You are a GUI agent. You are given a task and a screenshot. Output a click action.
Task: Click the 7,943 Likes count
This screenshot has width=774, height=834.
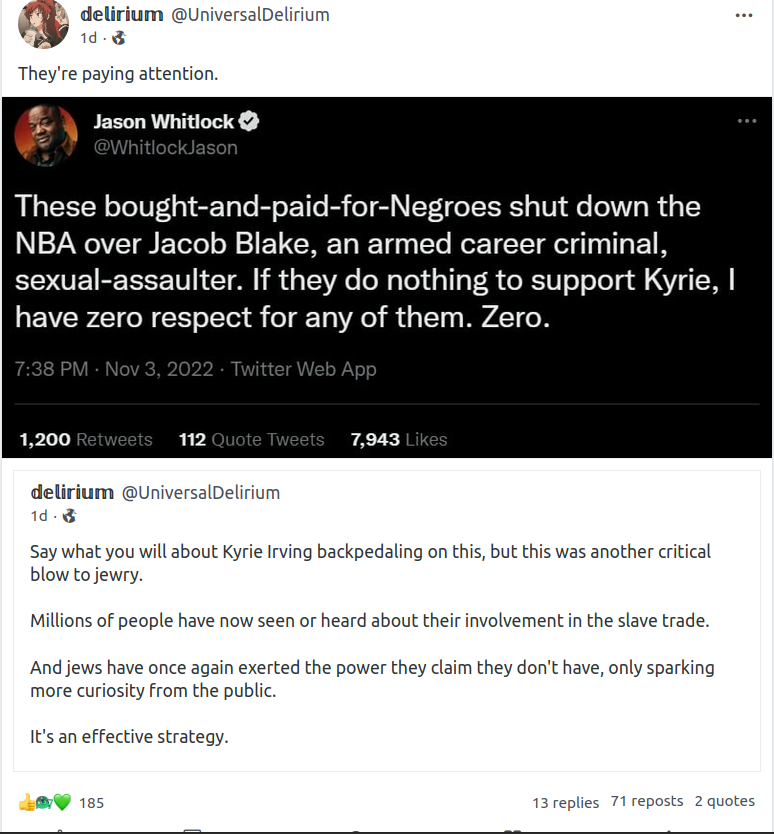[398, 439]
